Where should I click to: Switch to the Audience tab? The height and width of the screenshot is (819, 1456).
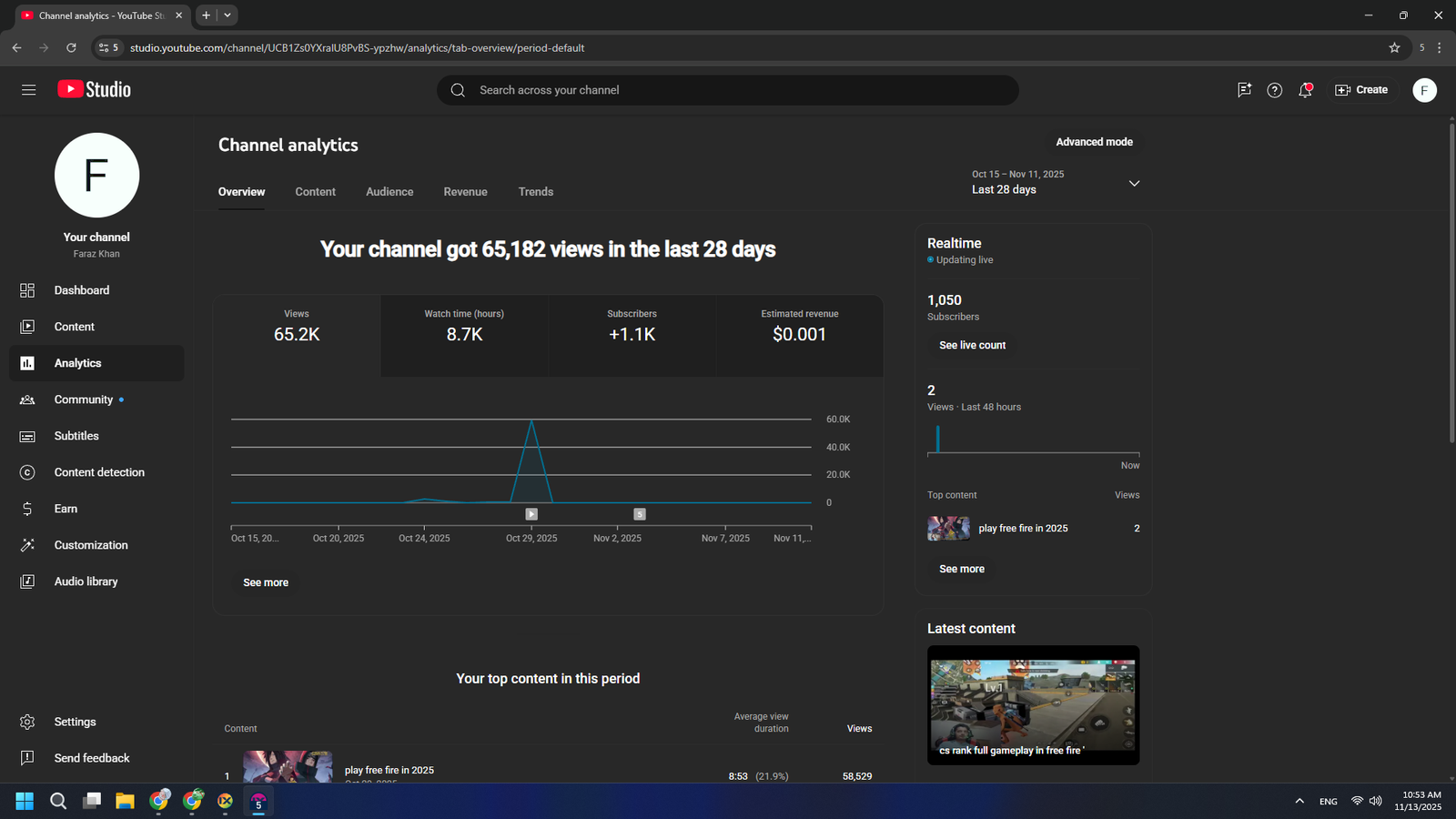coord(389,192)
